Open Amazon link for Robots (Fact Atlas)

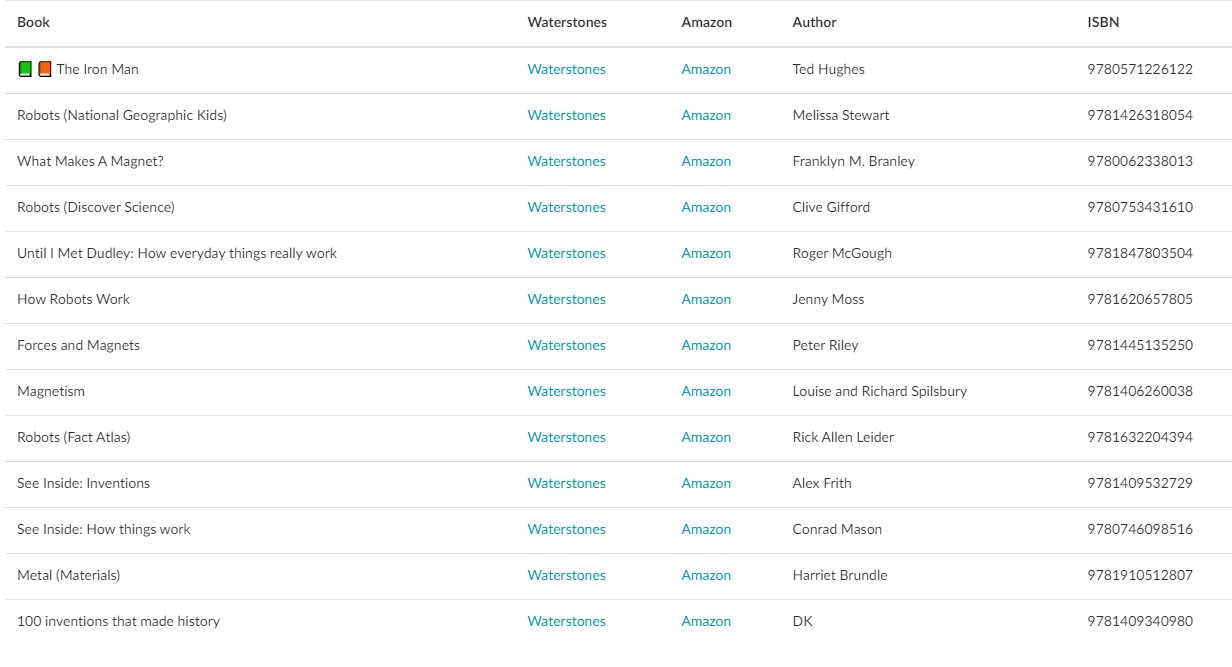(x=706, y=437)
